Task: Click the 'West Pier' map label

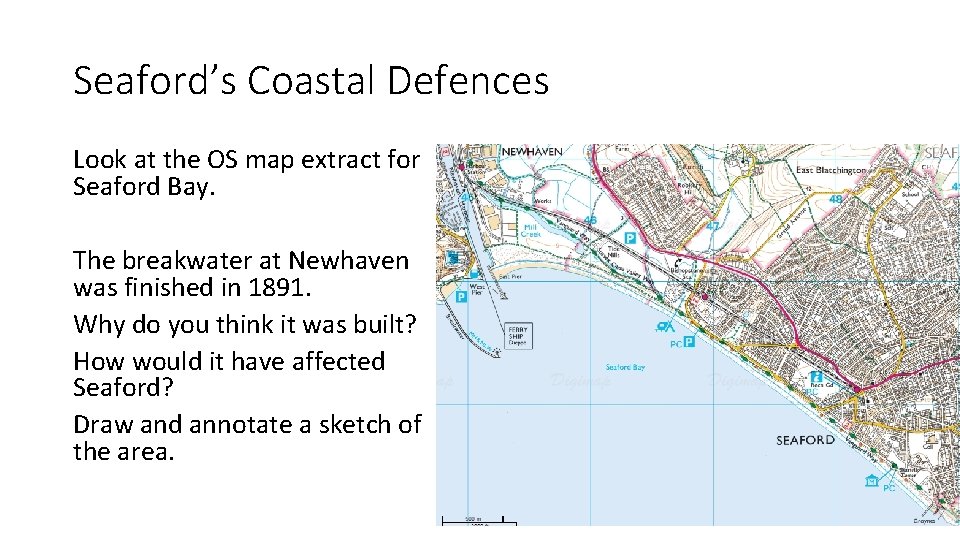Action: [478, 290]
